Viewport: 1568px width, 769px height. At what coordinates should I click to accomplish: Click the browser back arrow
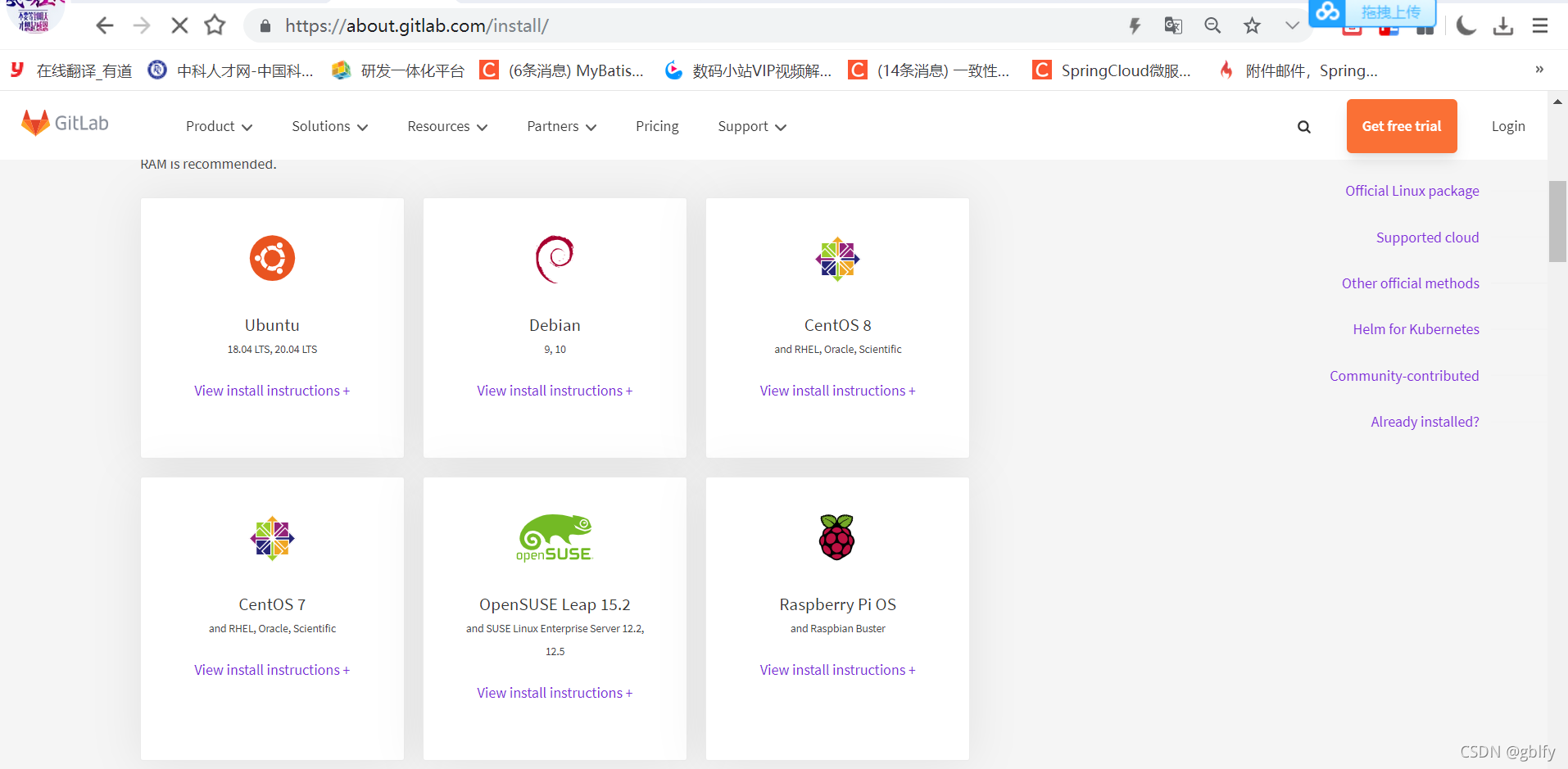[104, 25]
